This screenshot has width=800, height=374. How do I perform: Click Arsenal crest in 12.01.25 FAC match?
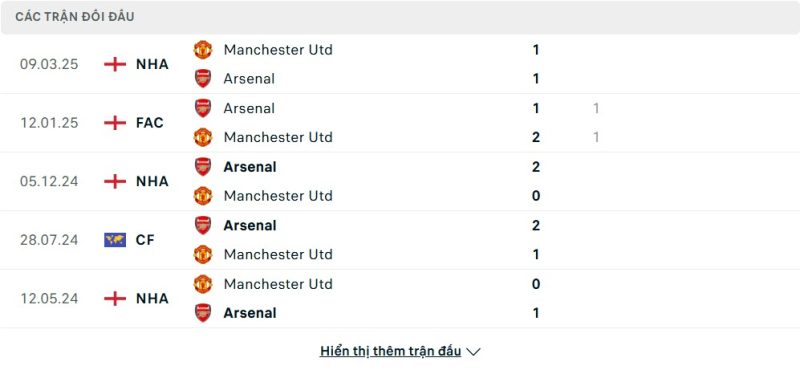203,108
